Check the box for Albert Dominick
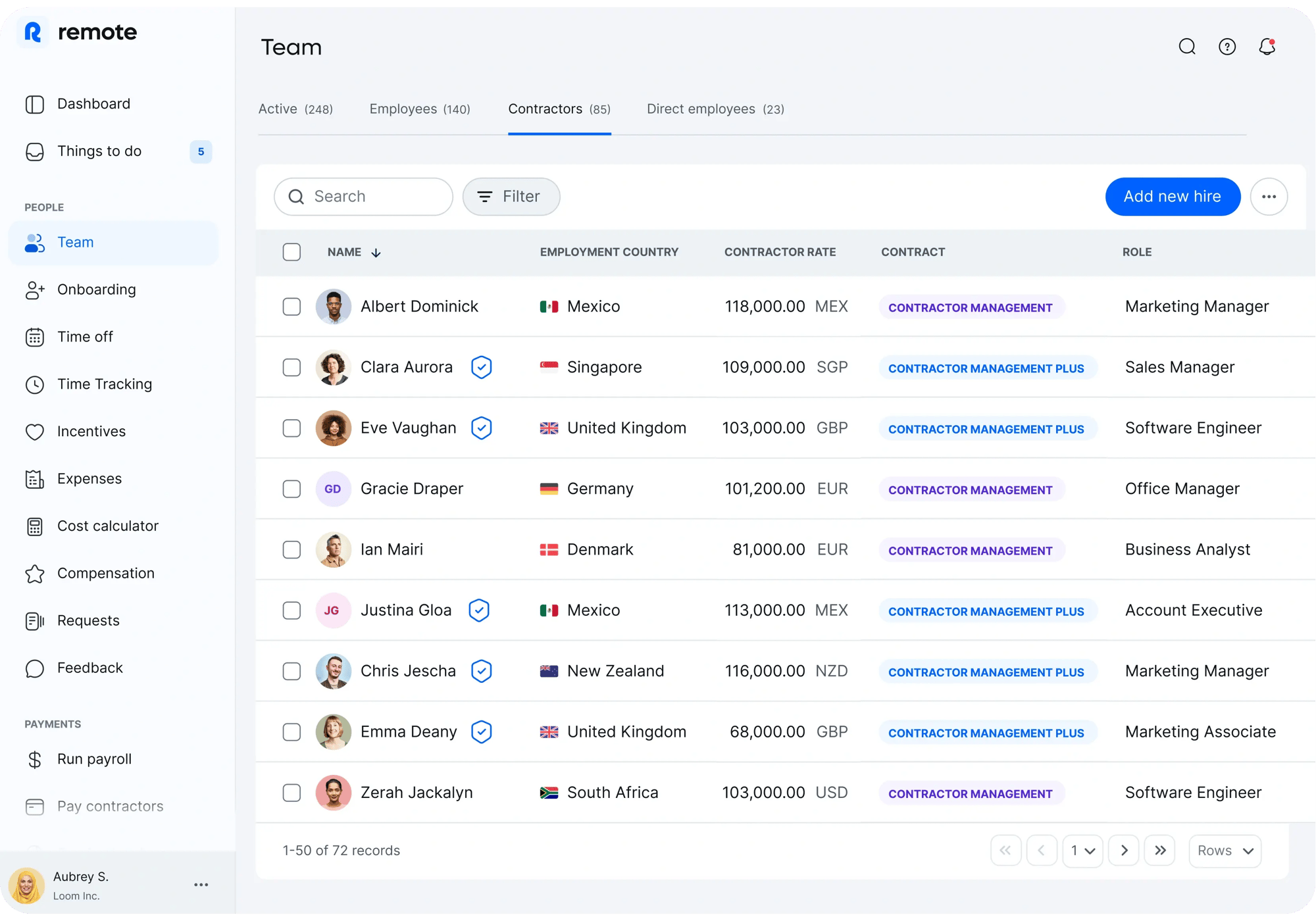The height and width of the screenshot is (921, 1316). click(x=291, y=307)
